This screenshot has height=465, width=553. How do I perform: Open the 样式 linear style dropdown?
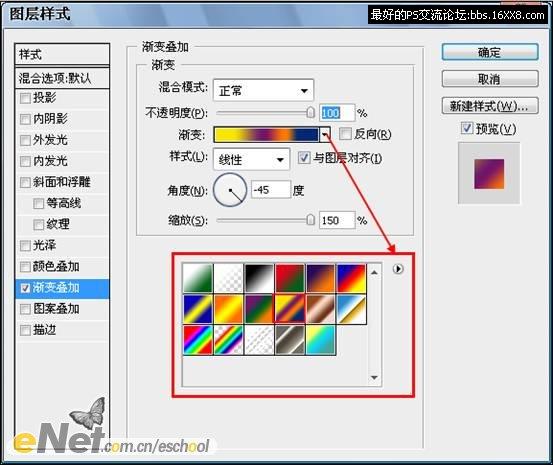pos(251,159)
